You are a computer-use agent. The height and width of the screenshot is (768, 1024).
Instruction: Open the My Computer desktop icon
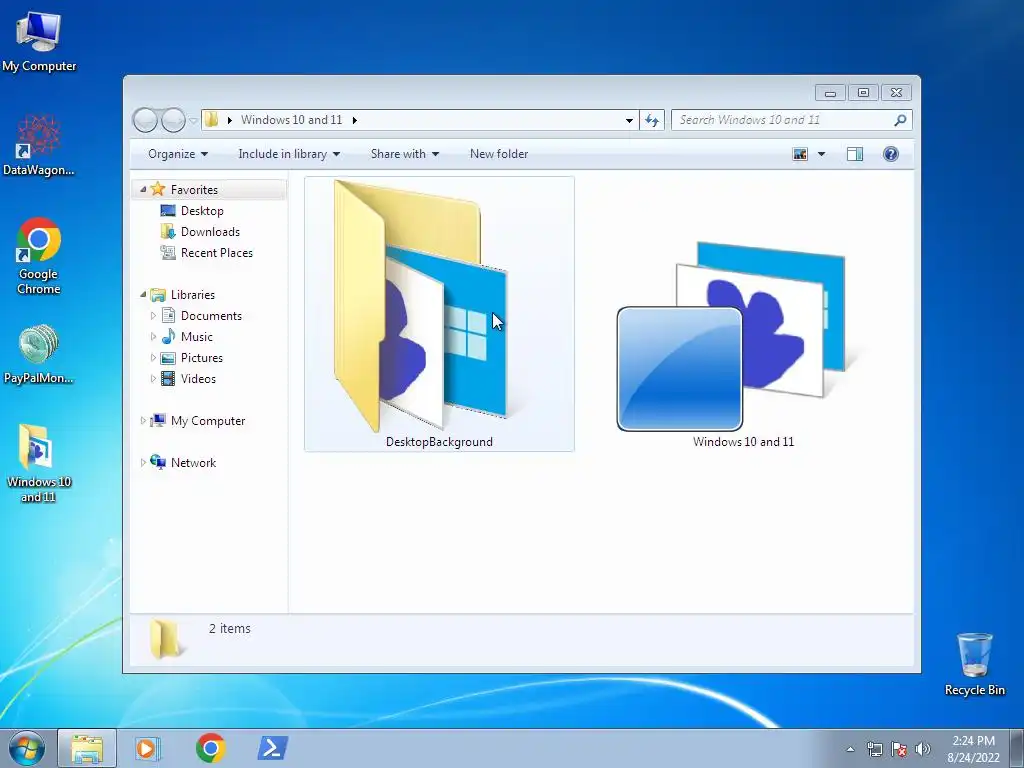tap(39, 41)
